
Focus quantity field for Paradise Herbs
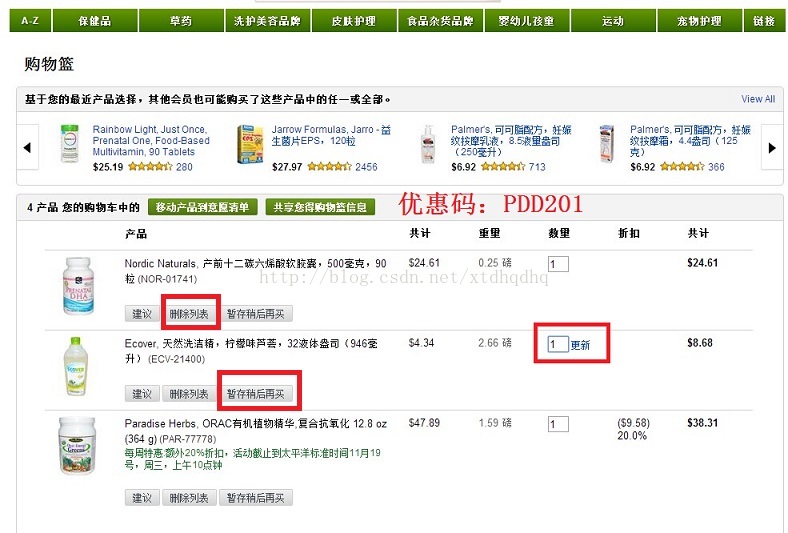558,424
